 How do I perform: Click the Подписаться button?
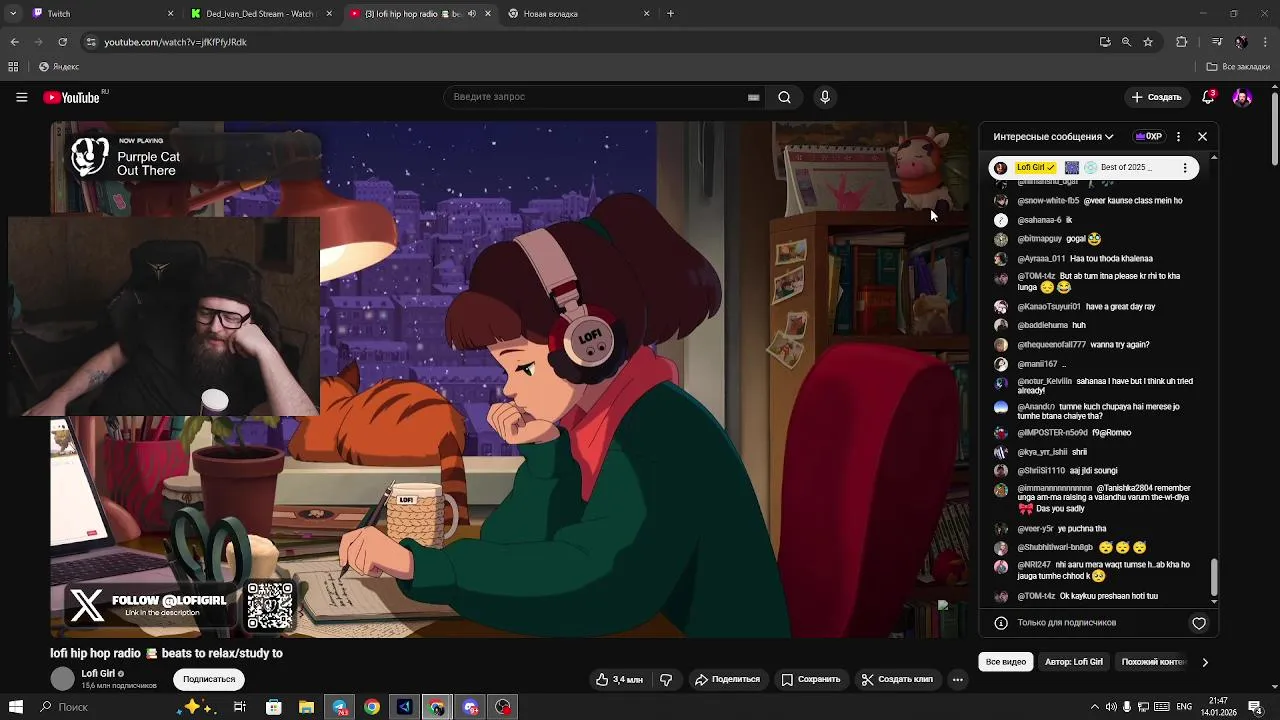(x=209, y=679)
